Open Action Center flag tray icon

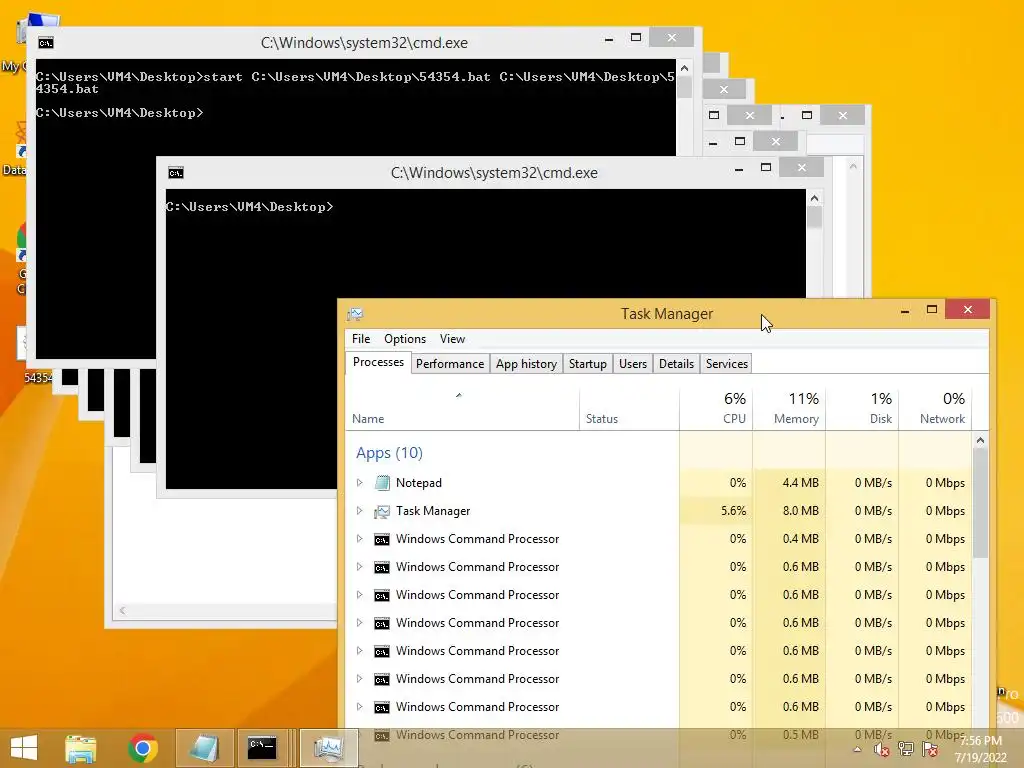(931, 750)
